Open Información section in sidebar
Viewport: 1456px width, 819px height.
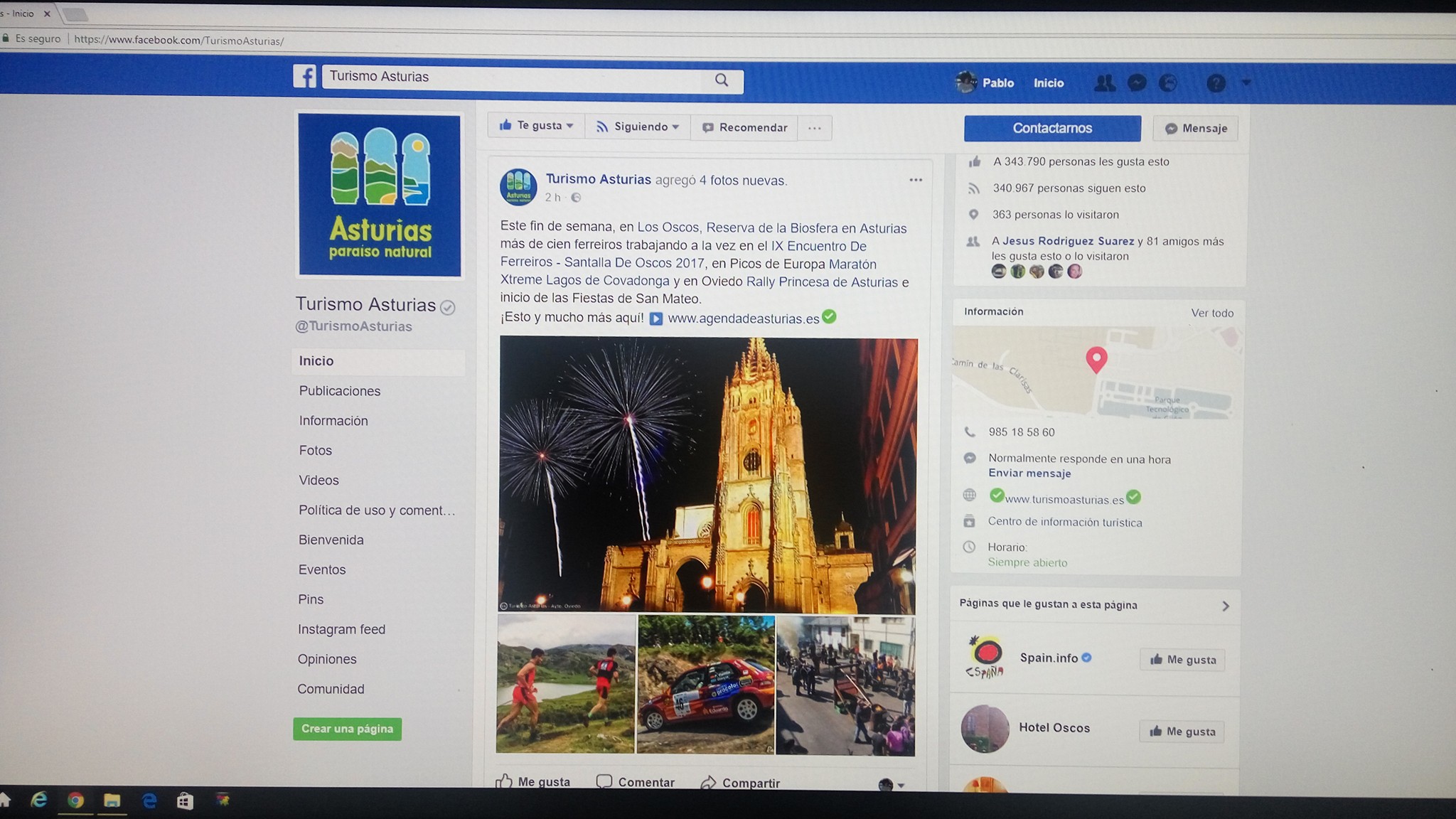[333, 421]
